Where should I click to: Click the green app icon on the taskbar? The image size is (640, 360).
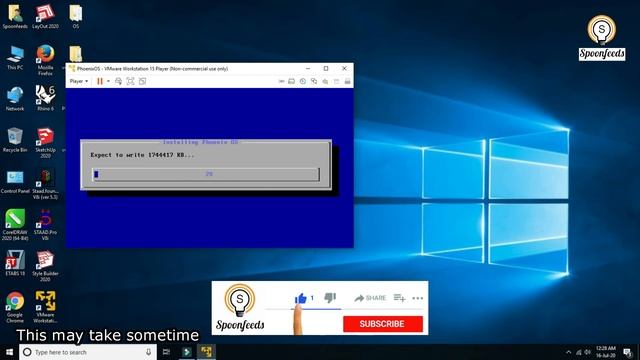187,352
